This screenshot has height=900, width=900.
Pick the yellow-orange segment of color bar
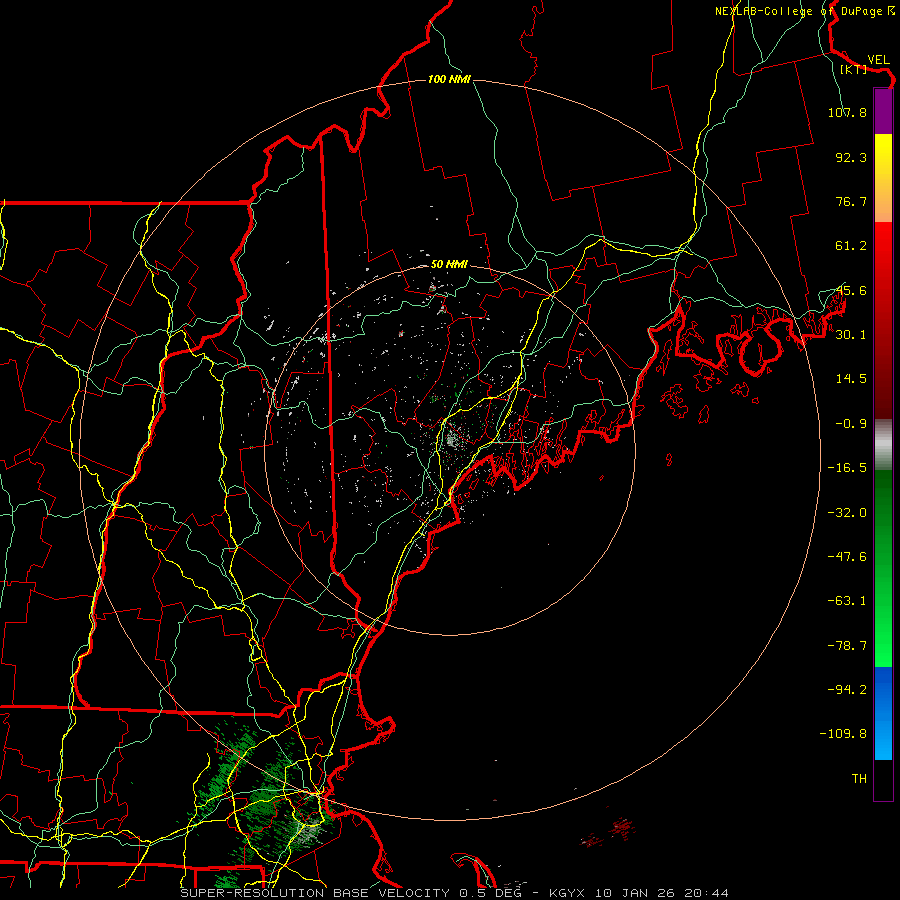(883, 178)
